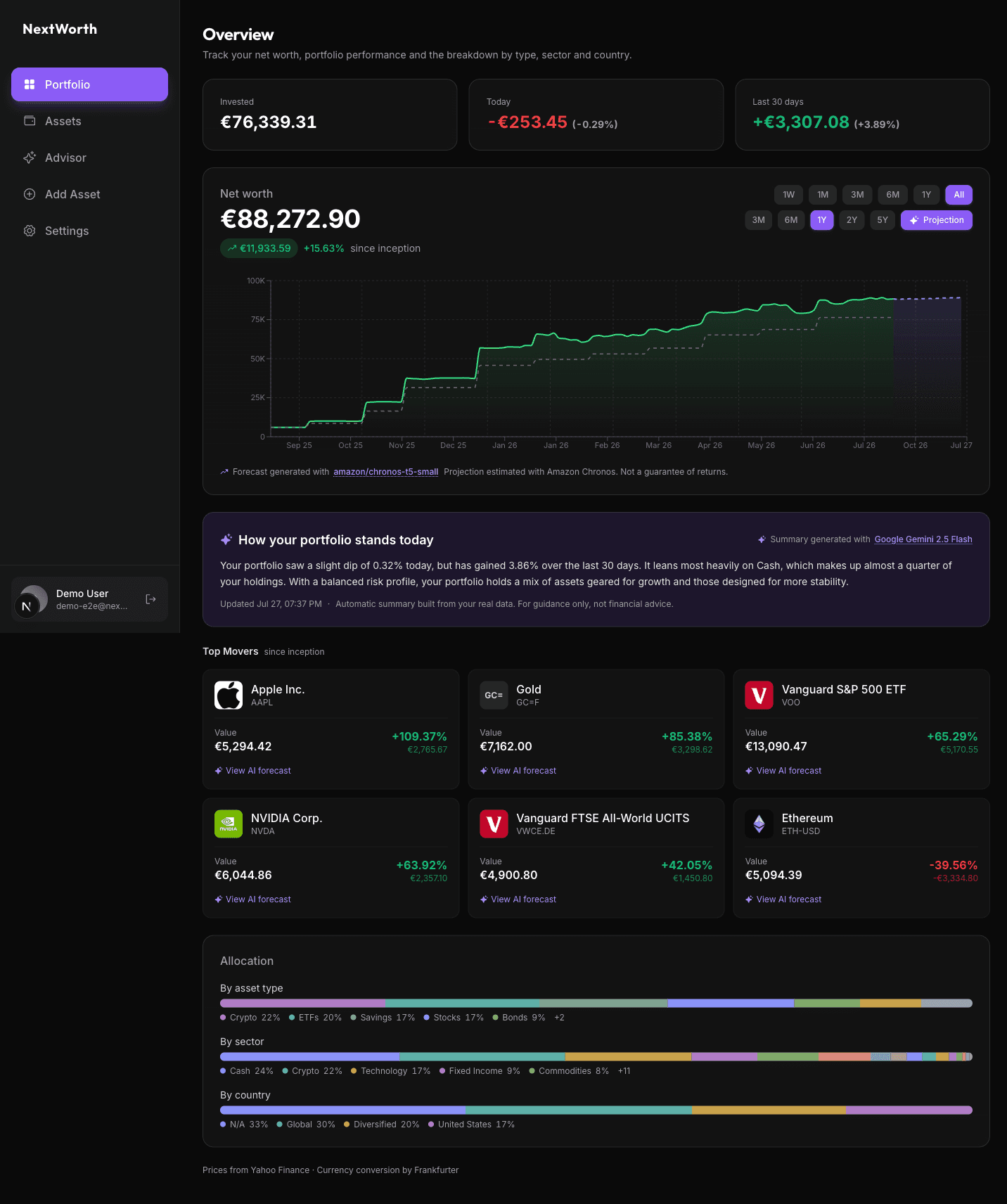Select the 1M history range
This screenshot has height=1204, width=1007.
tap(823, 195)
